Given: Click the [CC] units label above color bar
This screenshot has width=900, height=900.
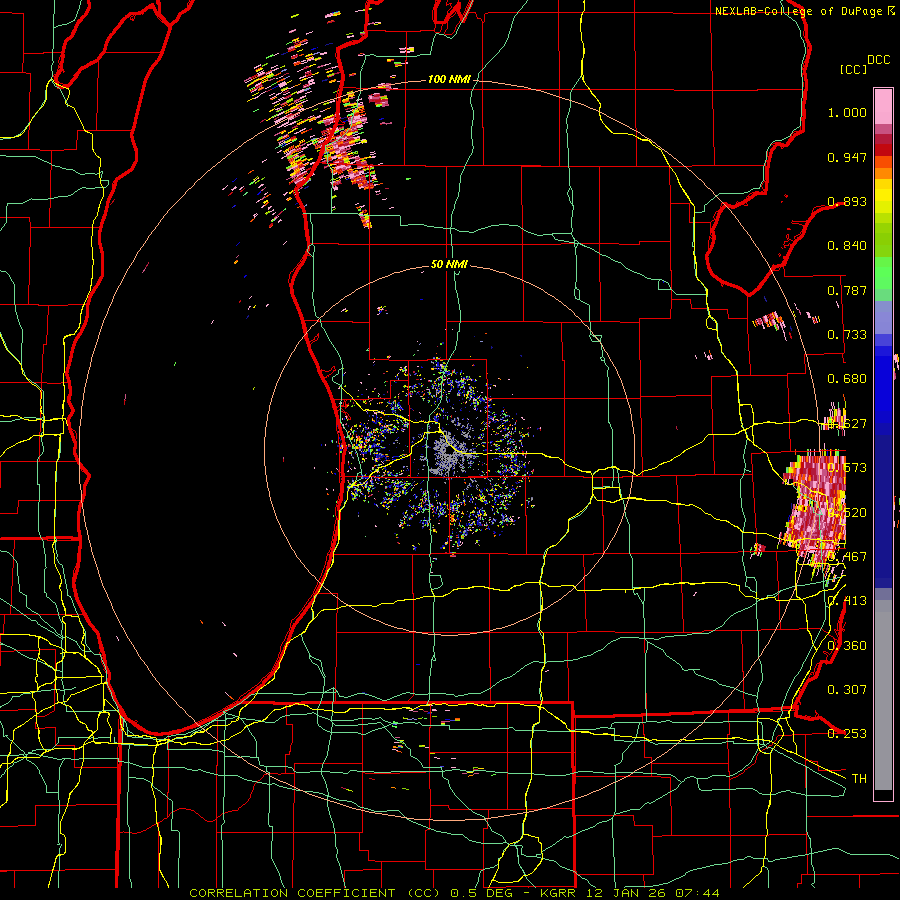Looking at the screenshot, I should click(x=854, y=69).
